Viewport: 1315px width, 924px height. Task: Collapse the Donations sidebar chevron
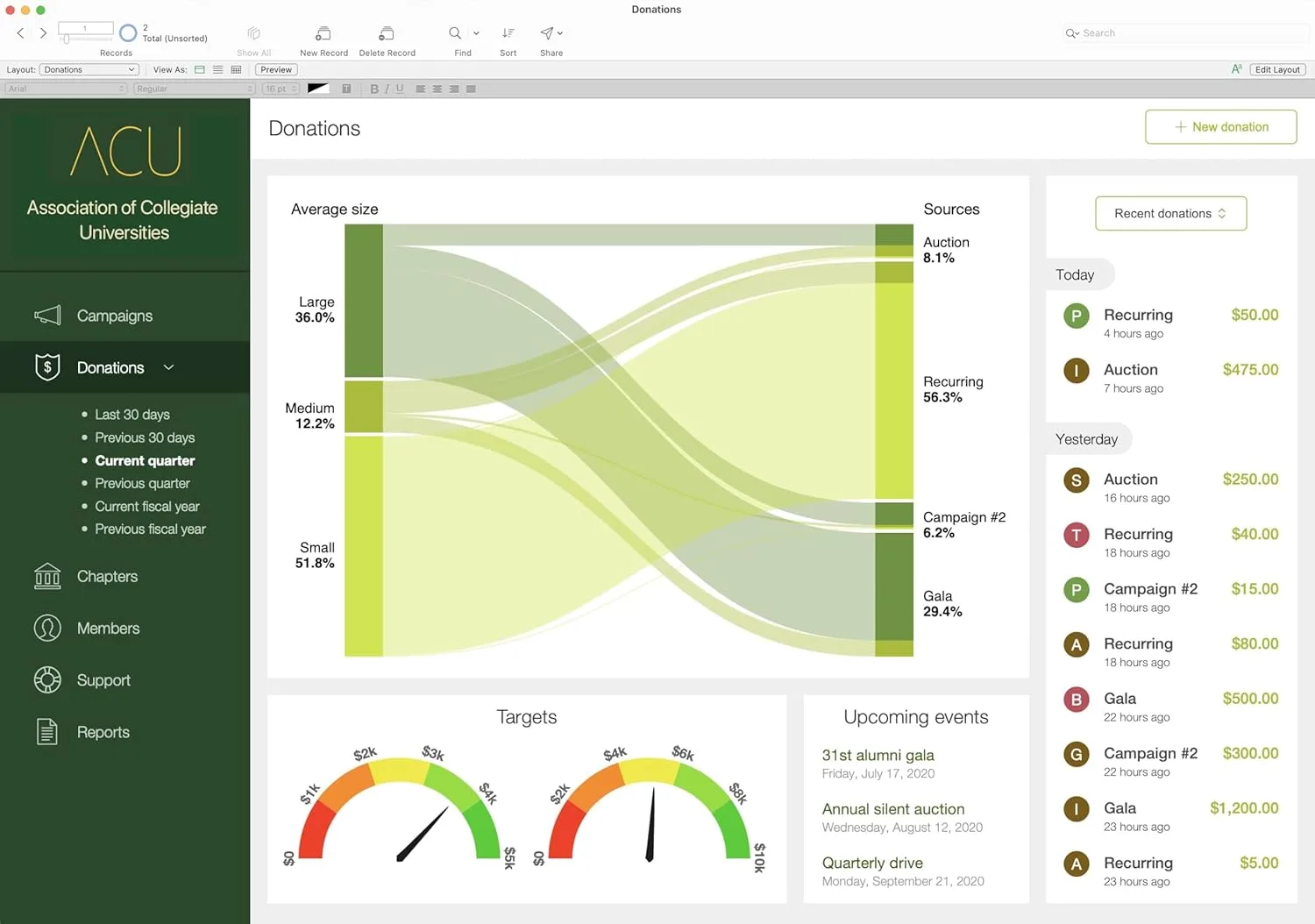pyautogui.click(x=169, y=368)
